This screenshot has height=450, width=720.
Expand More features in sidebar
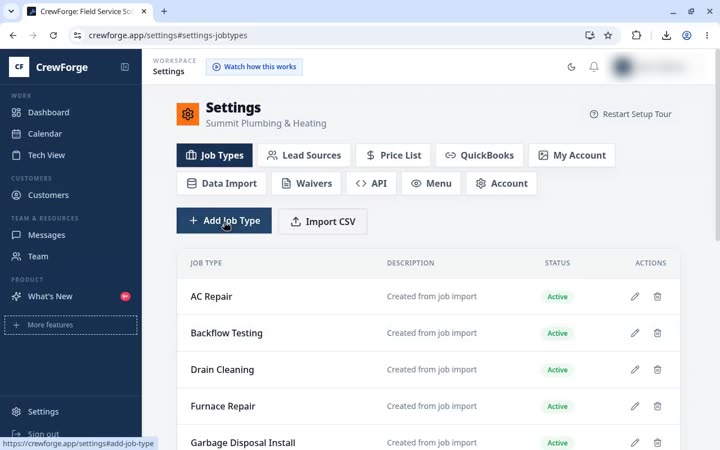point(71,325)
